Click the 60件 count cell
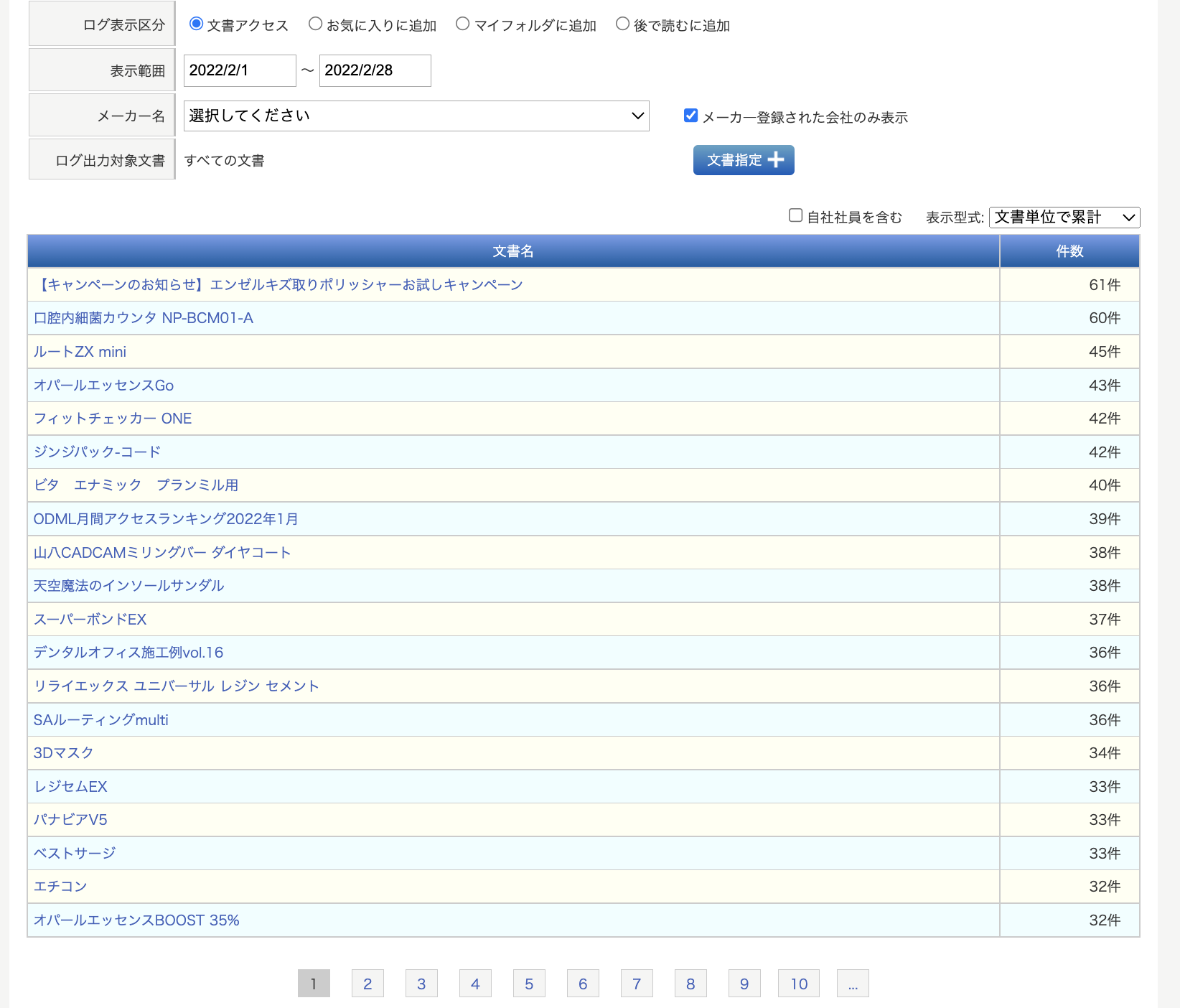 [x=1069, y=318]
